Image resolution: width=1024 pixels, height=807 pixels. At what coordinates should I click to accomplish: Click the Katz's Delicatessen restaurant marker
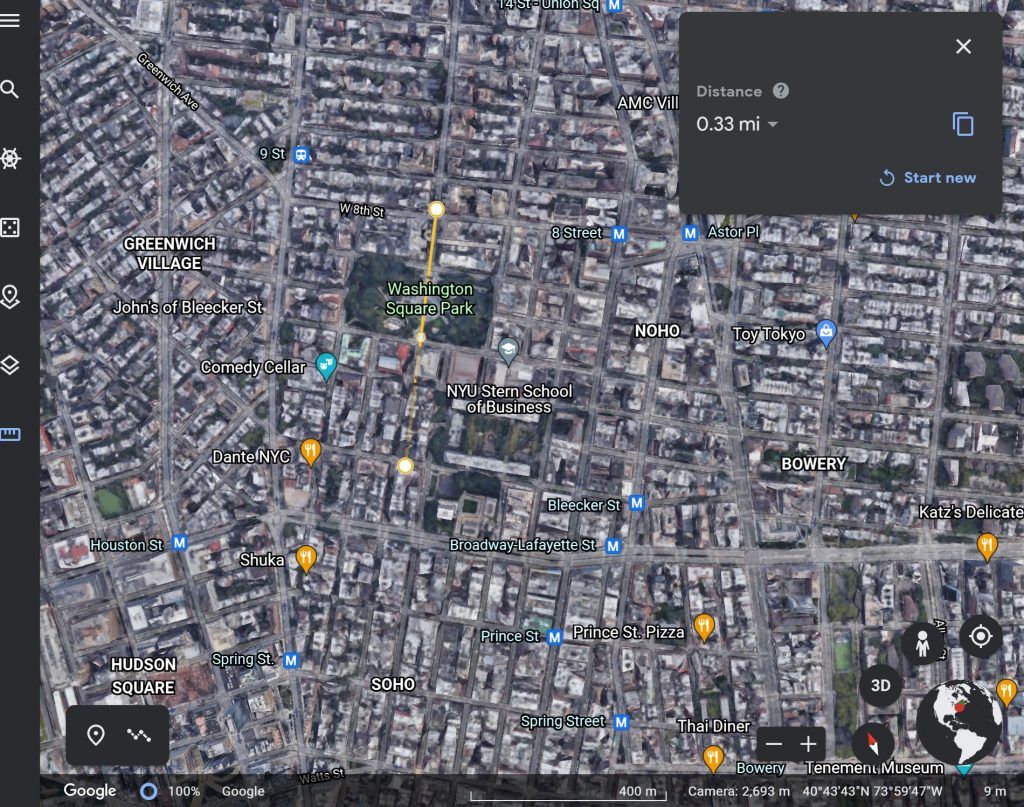point(987,545)
